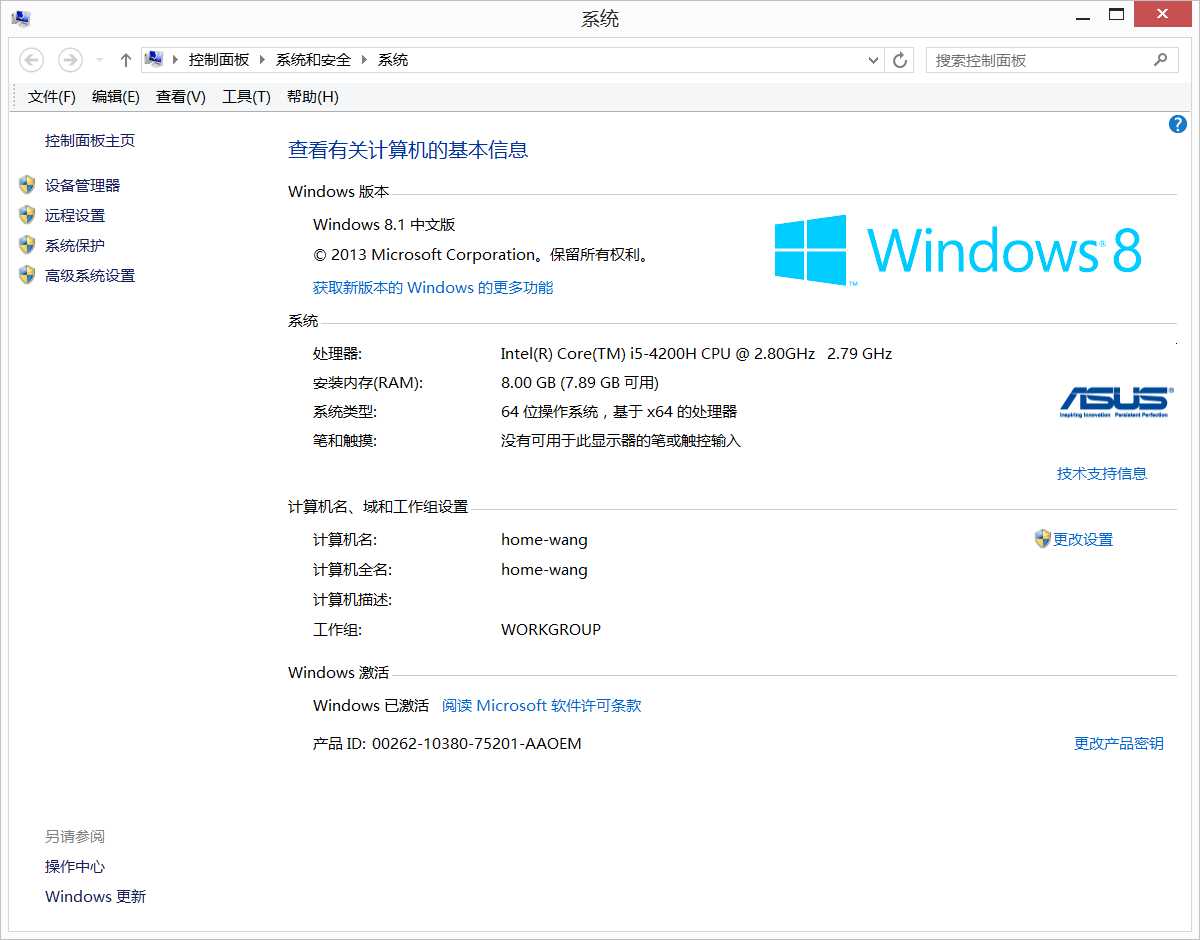
Task: Click the 查看有关计算机的基本信息 heading
Action: 408,150
